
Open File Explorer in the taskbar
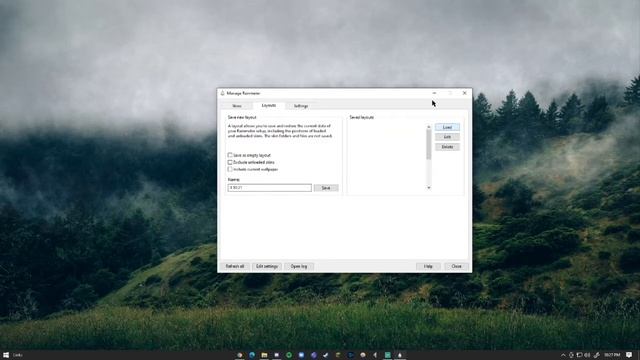point(264,355)
